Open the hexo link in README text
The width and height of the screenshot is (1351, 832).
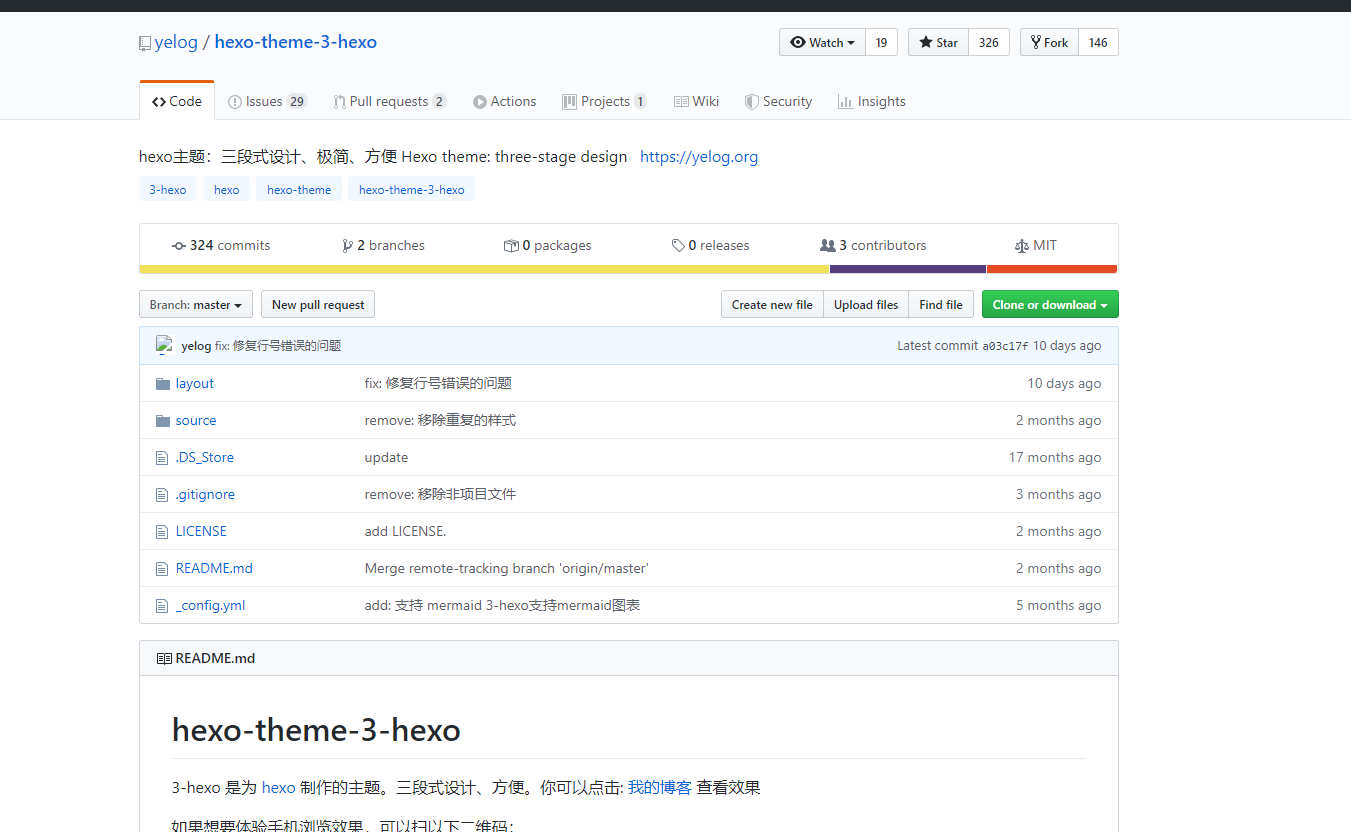pyautogui.click(x=278, y=788)
